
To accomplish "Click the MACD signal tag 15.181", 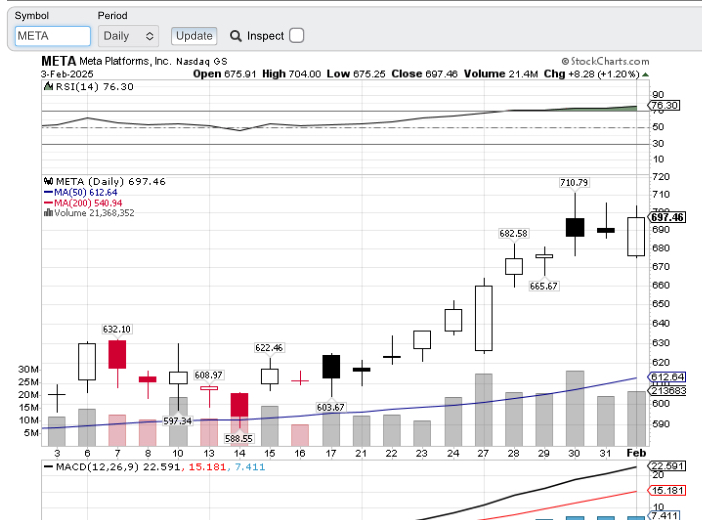I will click(x=667, y=490).
